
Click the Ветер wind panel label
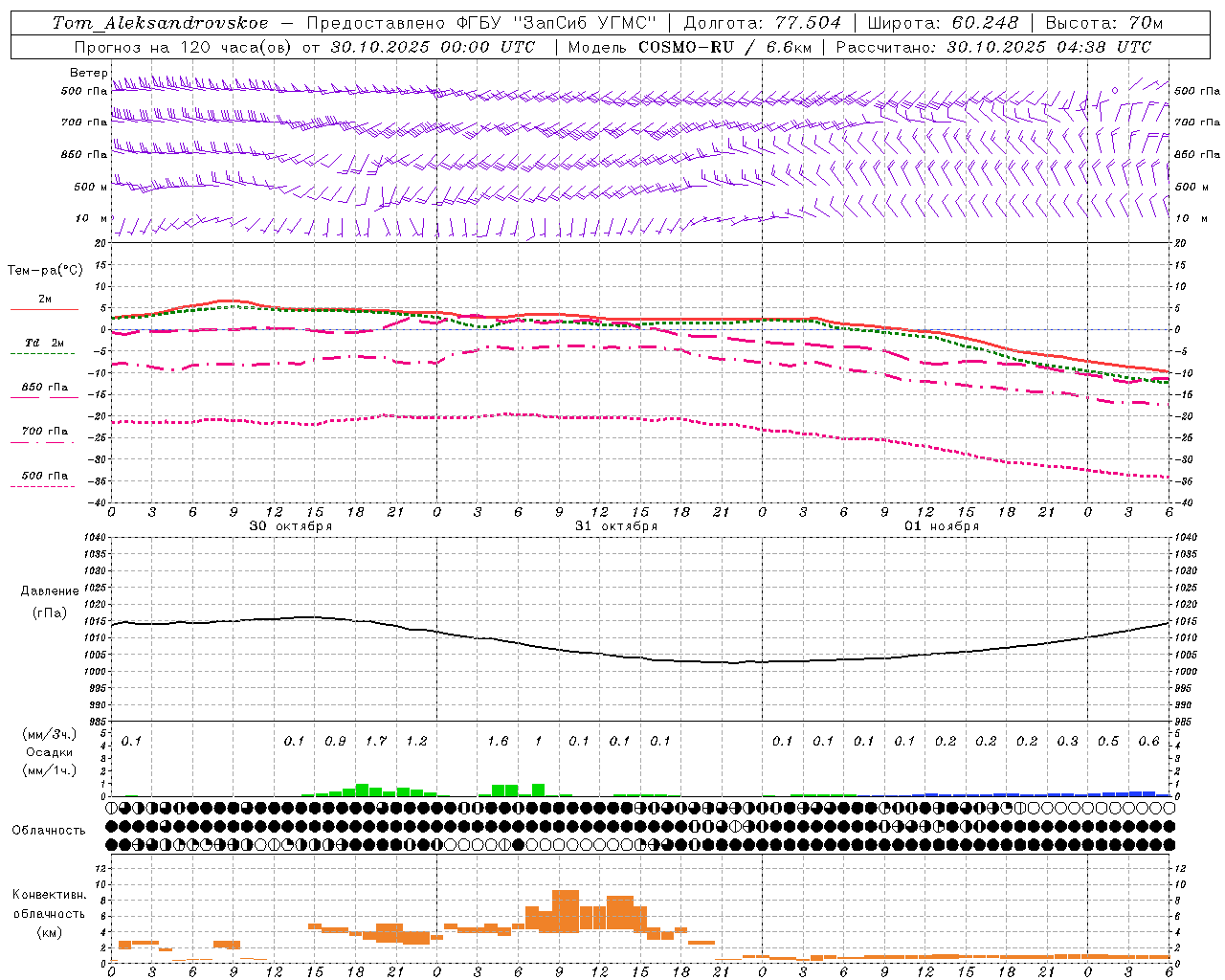click(x=89, y=73)
